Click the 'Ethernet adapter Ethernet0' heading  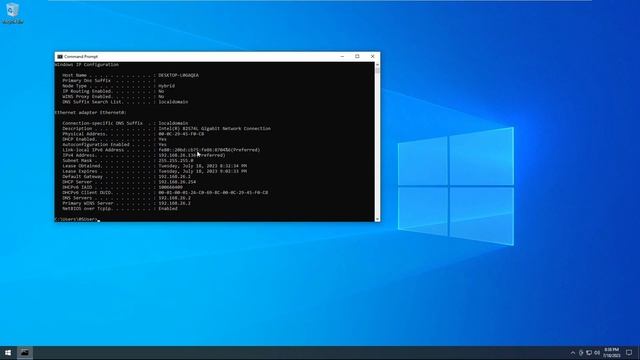91,112
